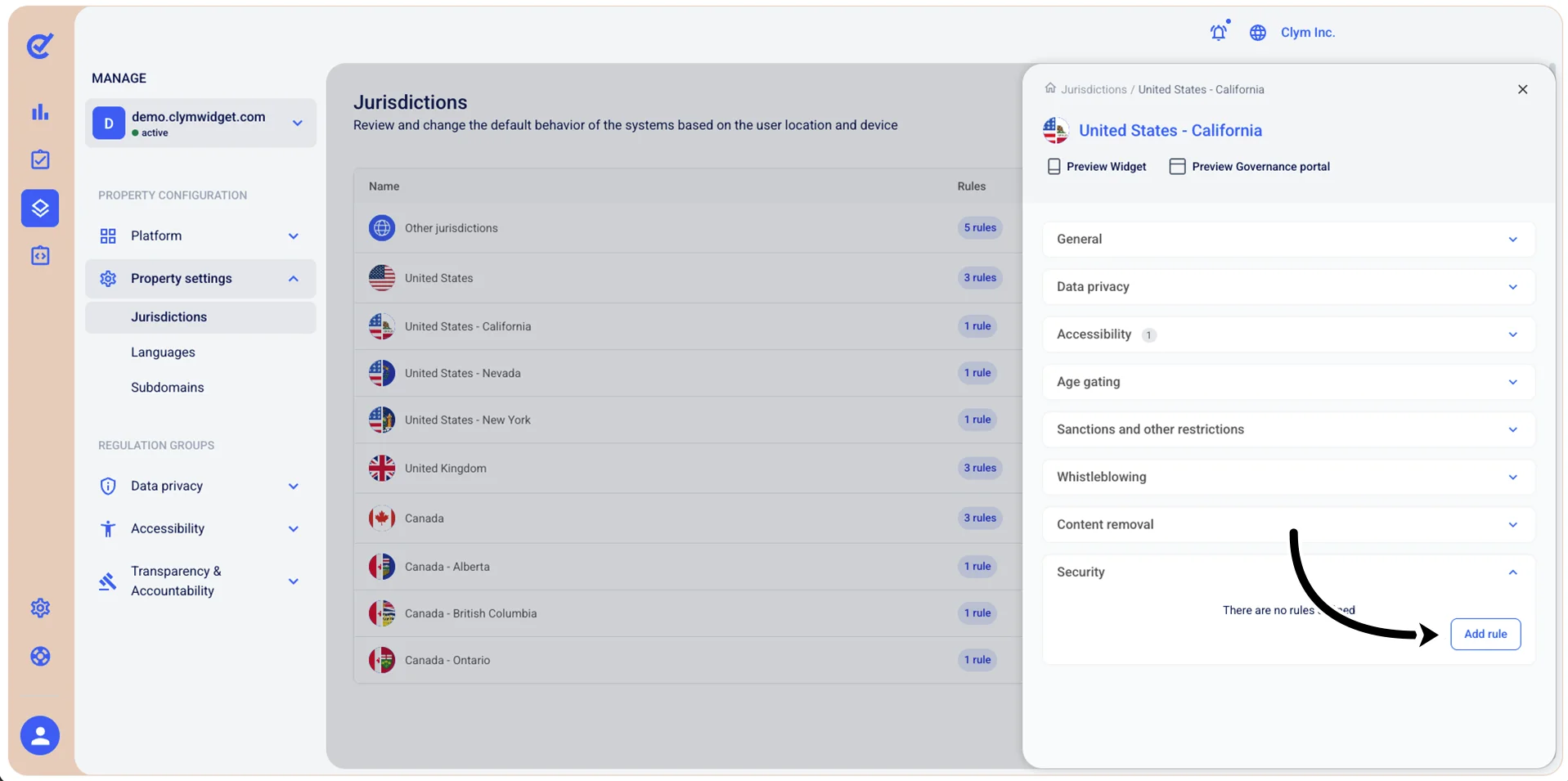The height and width of the screenshot is (781, 1568).
Task: Click the Other jurisdictions globe icon
Action: 382,227
